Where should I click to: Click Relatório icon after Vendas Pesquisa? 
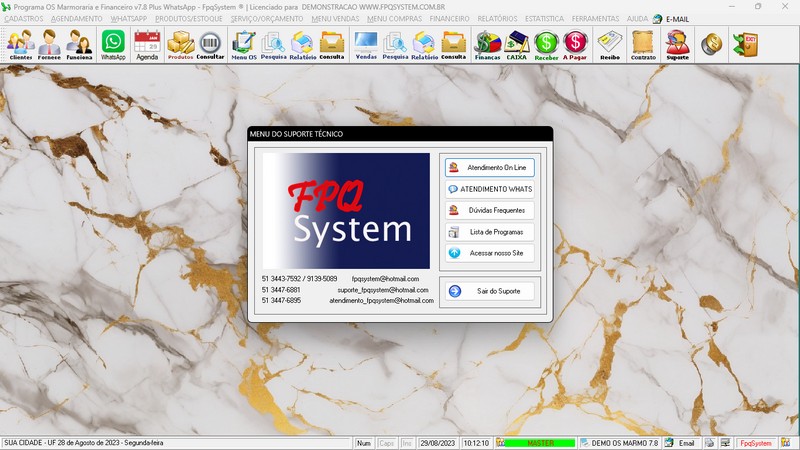tap(424, 44)
